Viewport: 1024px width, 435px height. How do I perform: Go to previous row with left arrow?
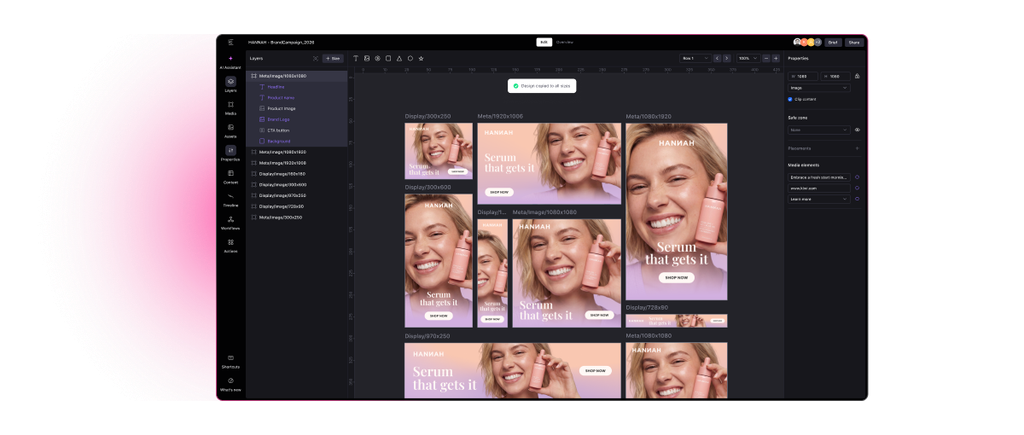click(717, 58)
